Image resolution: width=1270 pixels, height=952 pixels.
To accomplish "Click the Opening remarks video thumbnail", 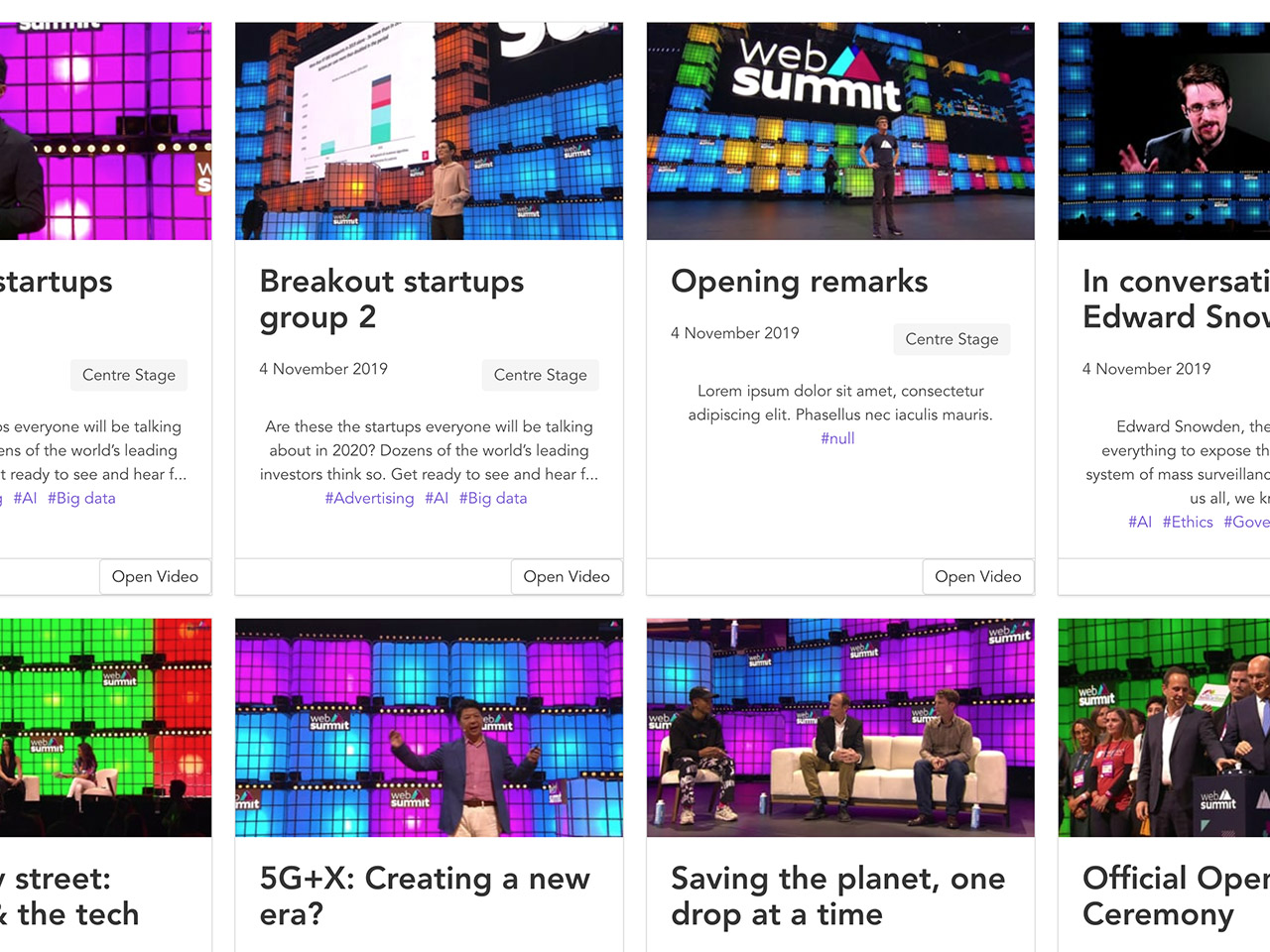I will coord(840,131).
